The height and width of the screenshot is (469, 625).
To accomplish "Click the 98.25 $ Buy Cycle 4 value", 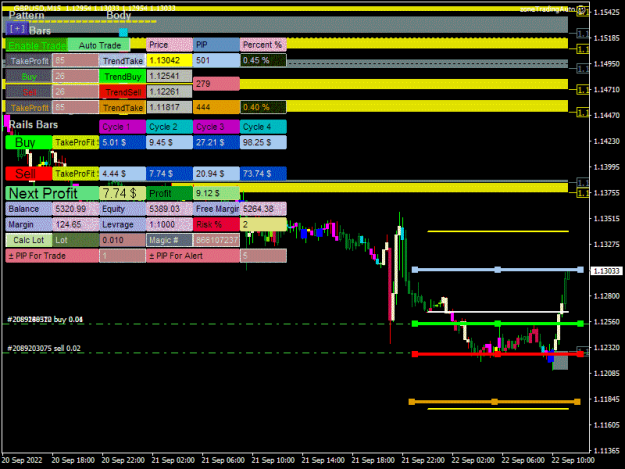I will (x=263, y=142).
